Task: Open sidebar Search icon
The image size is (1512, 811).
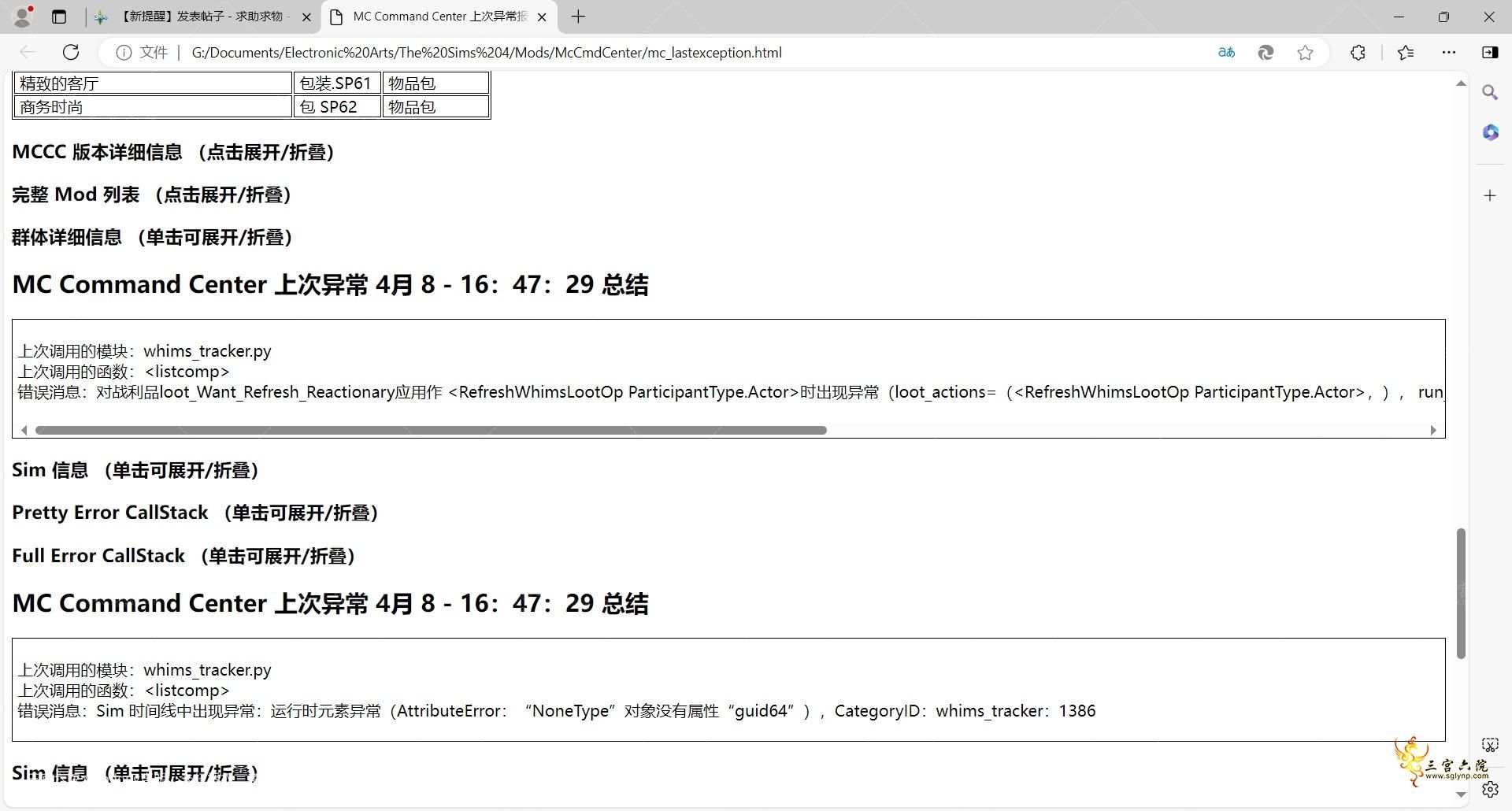Action: coord(1490,93)
